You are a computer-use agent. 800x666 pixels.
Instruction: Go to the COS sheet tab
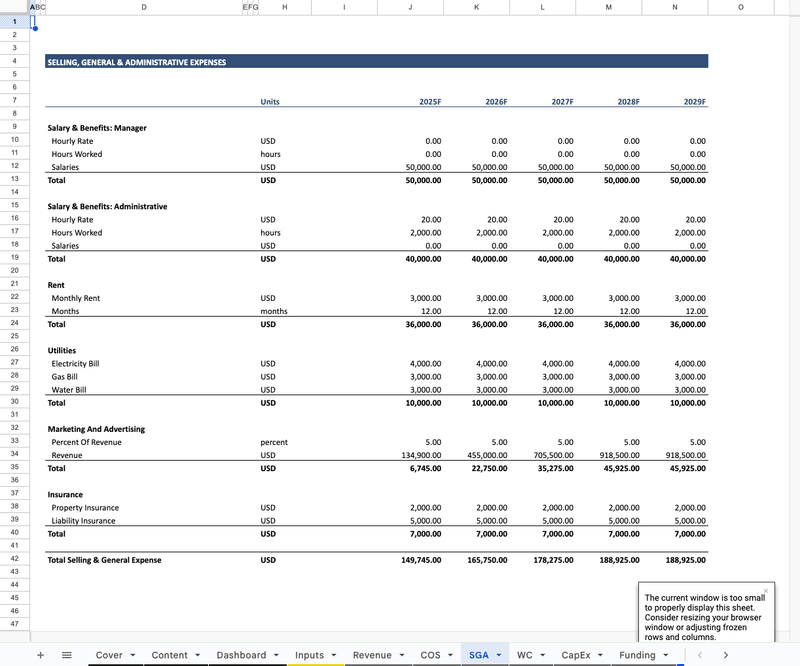coord(430,655)
